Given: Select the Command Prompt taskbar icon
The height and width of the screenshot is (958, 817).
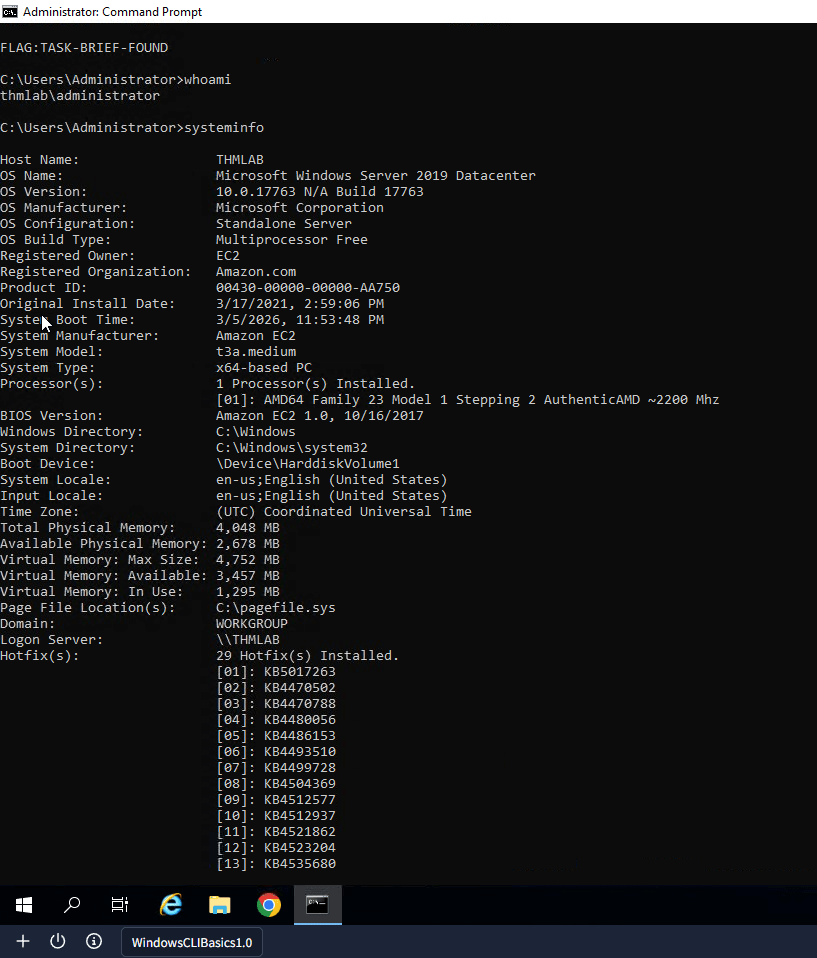Looking at the screenshot, I should 317,905.
